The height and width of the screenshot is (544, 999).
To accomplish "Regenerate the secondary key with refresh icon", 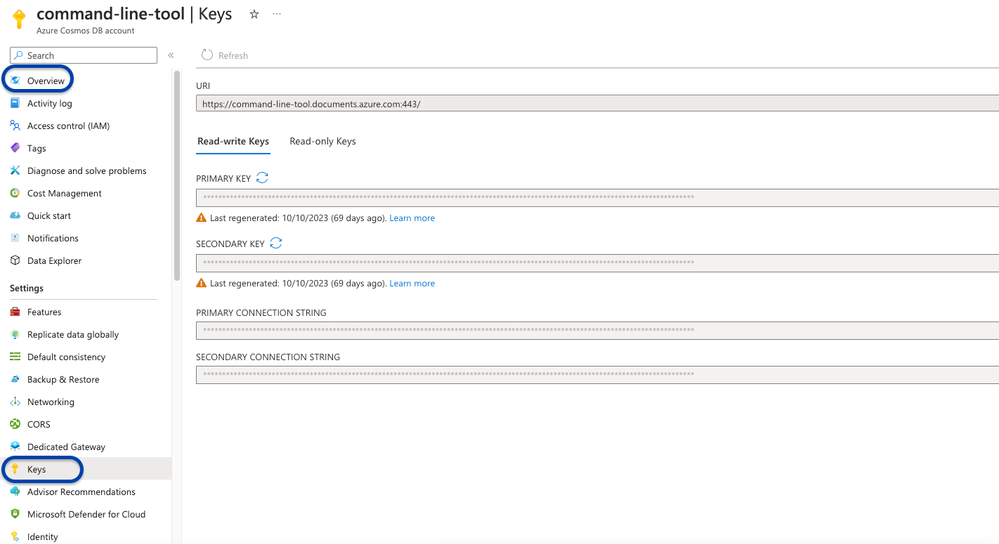I will (276, 243).
